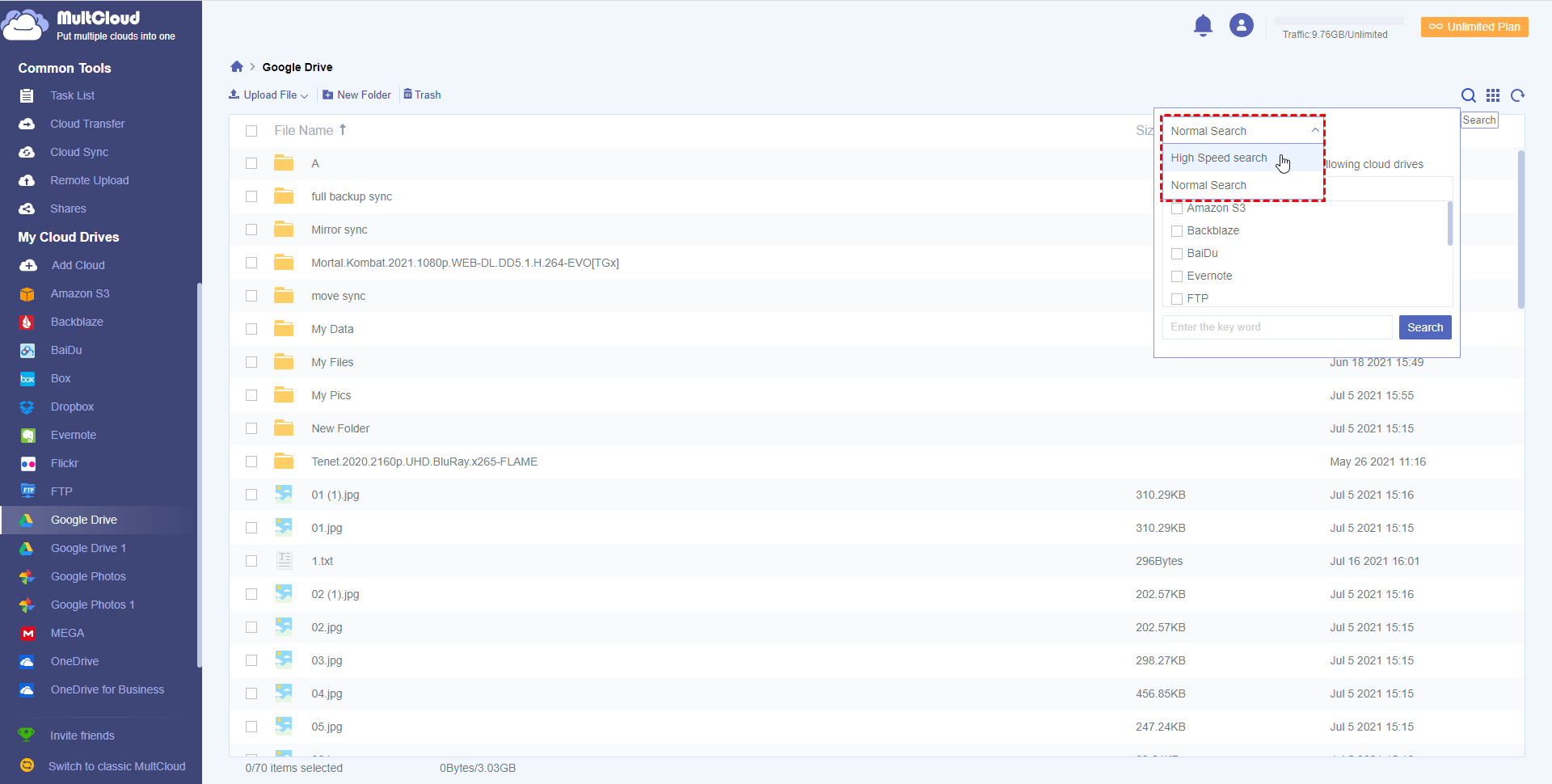Open Flickr drive in sidebar
1552x784 pixels.
click(64, 463)
